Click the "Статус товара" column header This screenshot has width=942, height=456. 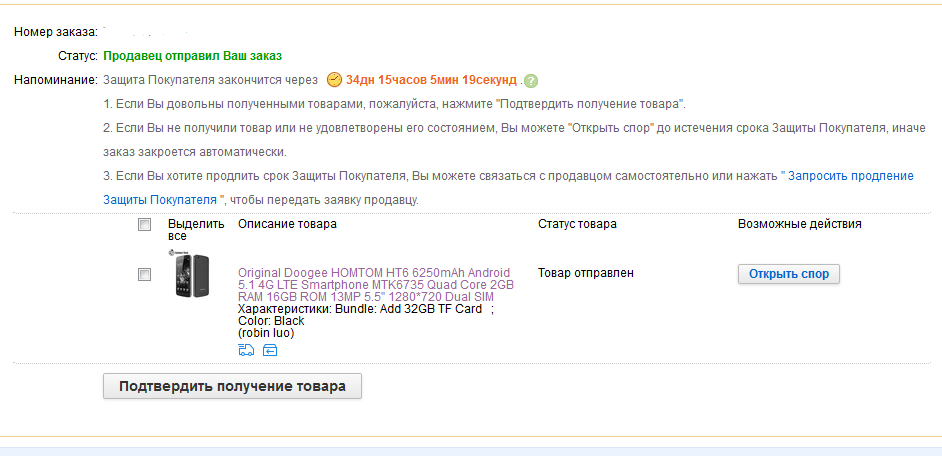(x=577, y=224)
